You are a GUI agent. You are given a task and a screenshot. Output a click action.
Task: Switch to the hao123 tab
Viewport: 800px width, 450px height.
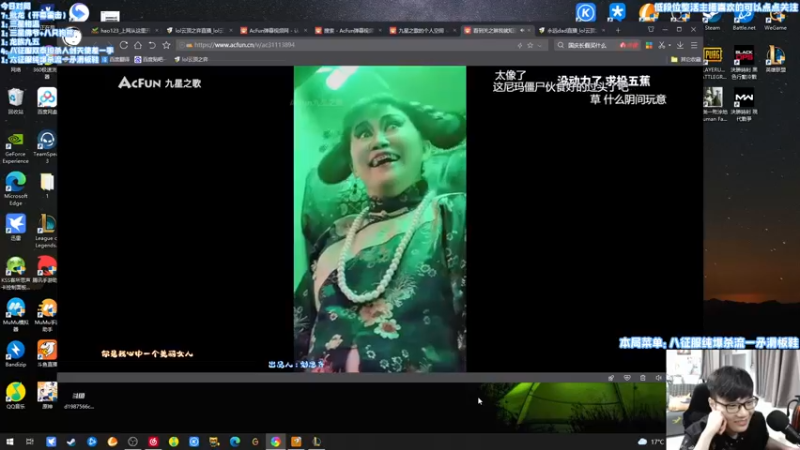tap(125, 31)
